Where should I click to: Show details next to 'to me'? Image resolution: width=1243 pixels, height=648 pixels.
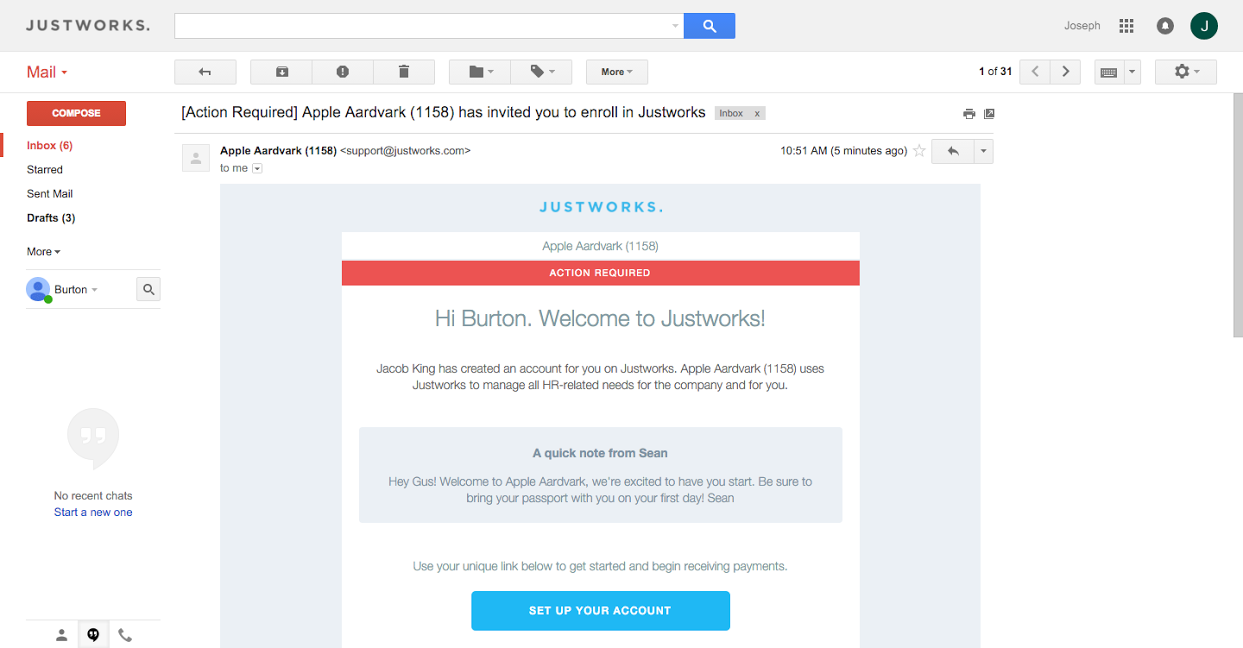click(257, 169)
